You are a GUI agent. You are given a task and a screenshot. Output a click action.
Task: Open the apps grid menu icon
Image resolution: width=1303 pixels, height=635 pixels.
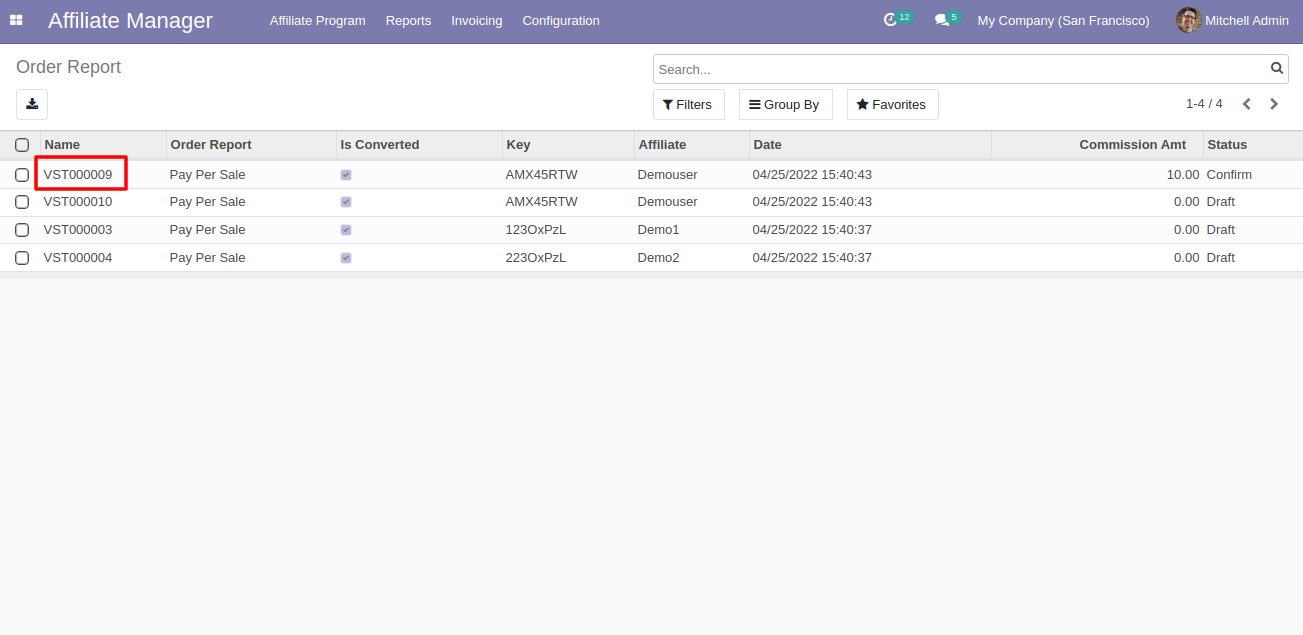tap(16, 20)
